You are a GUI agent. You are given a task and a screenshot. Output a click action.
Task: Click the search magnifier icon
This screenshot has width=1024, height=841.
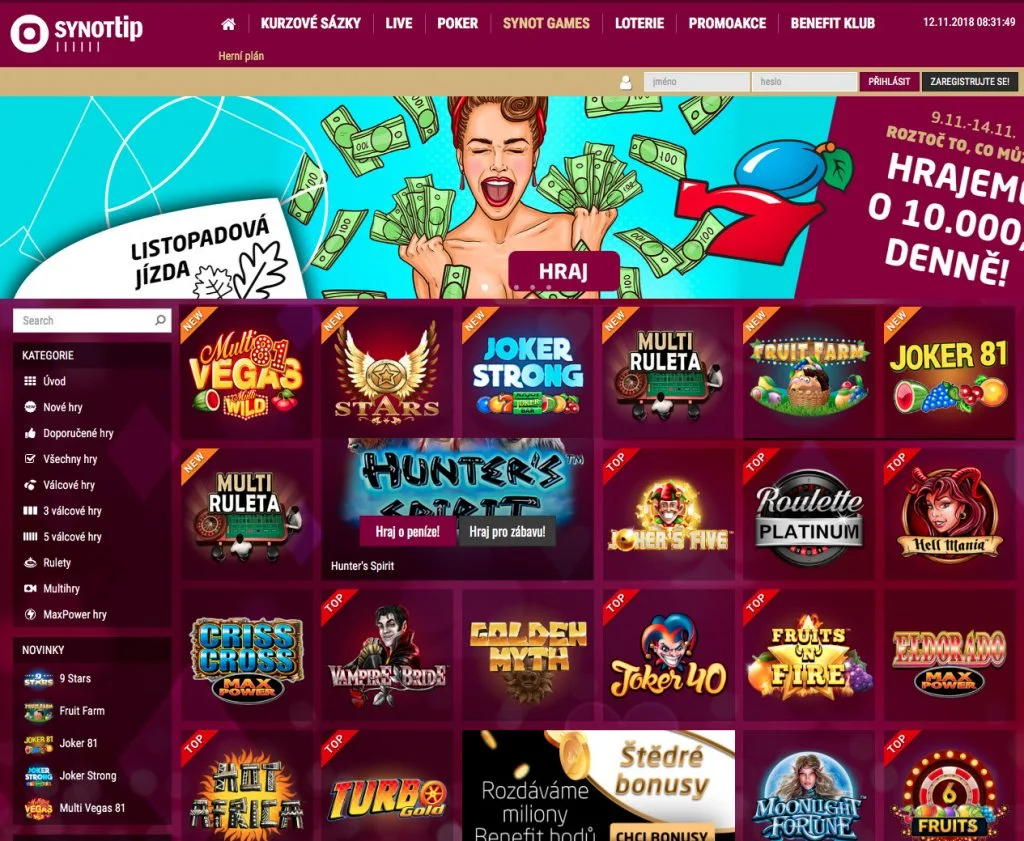coord(160,320)
